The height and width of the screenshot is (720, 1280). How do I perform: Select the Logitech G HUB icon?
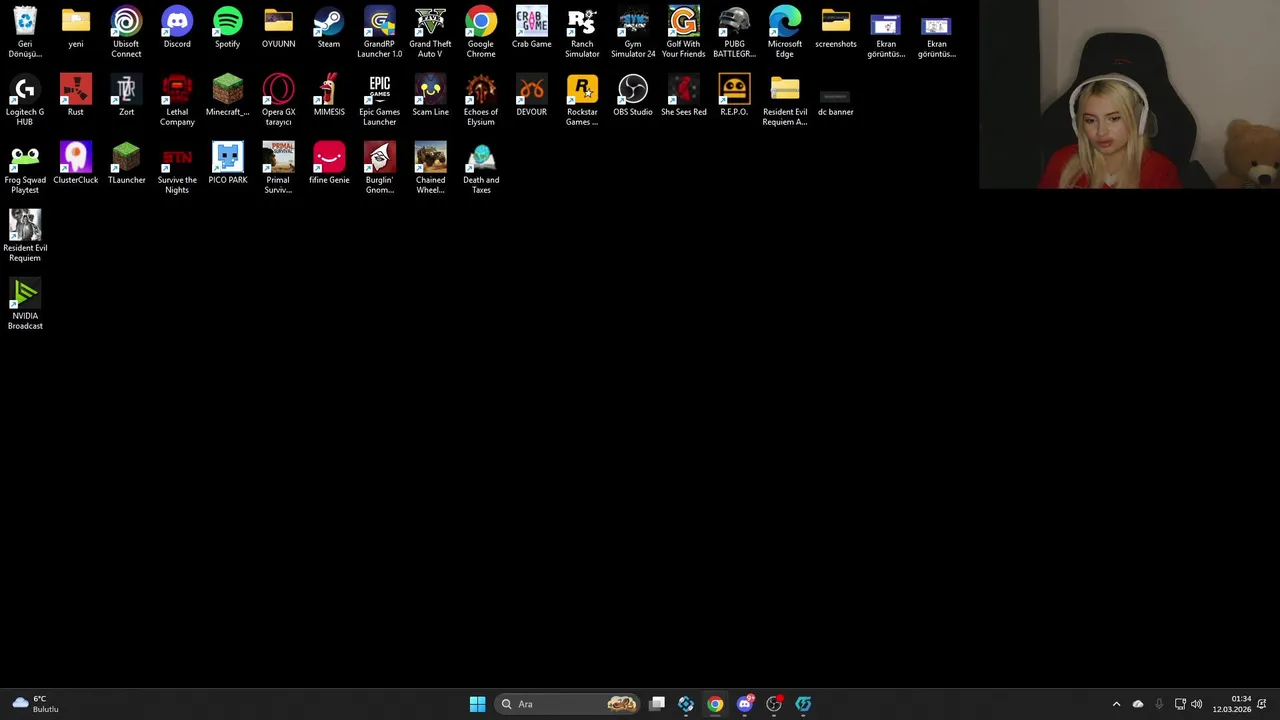(x=25, y=100)
